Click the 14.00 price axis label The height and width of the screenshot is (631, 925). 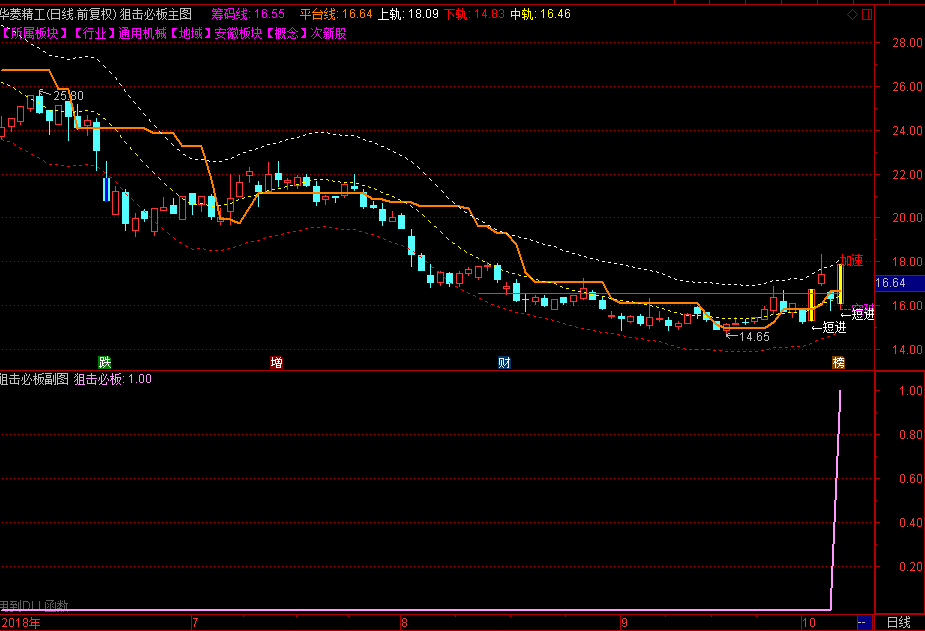pyautogui.click(x=907, y=350)
